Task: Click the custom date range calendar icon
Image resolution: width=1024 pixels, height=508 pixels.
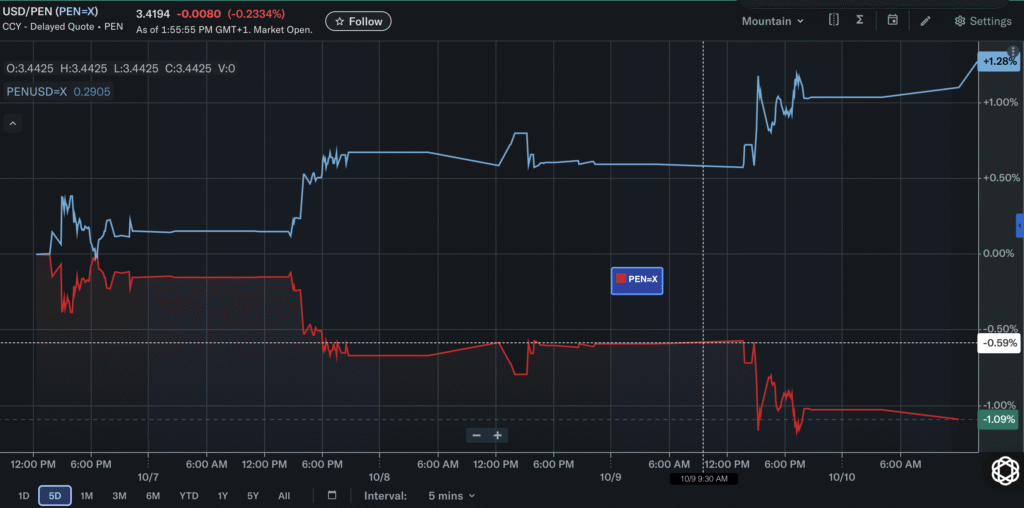Action: coord(332,495)
